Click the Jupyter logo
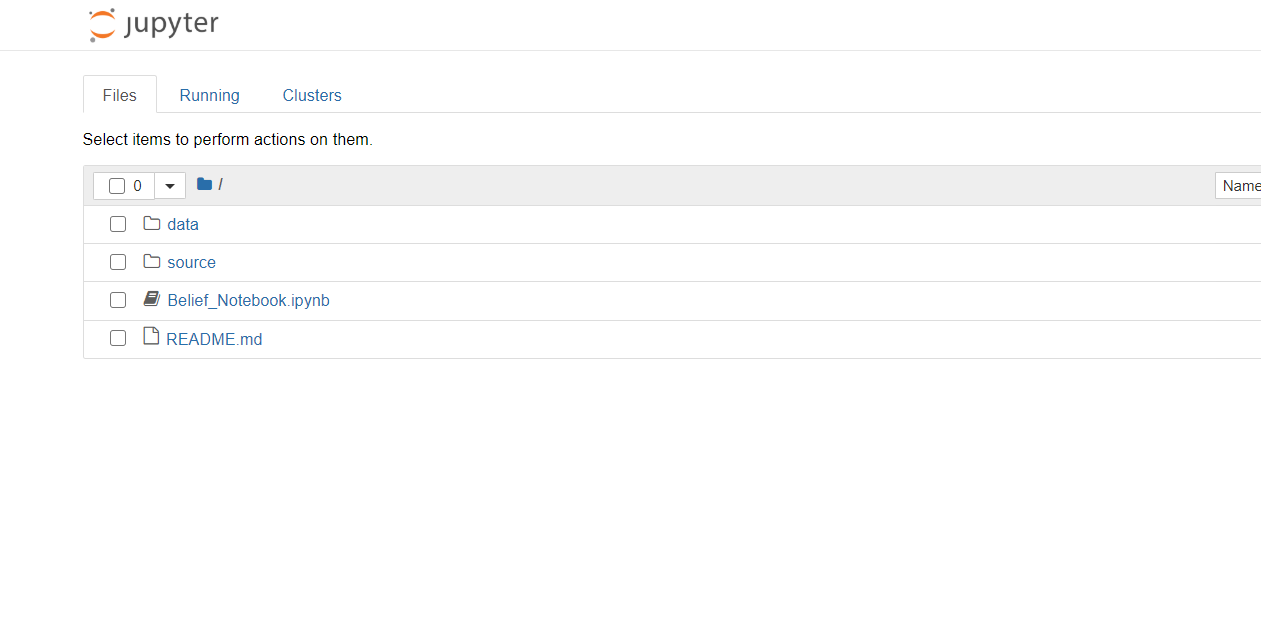This screenshot has width=1261, height=621. (152, 23)
